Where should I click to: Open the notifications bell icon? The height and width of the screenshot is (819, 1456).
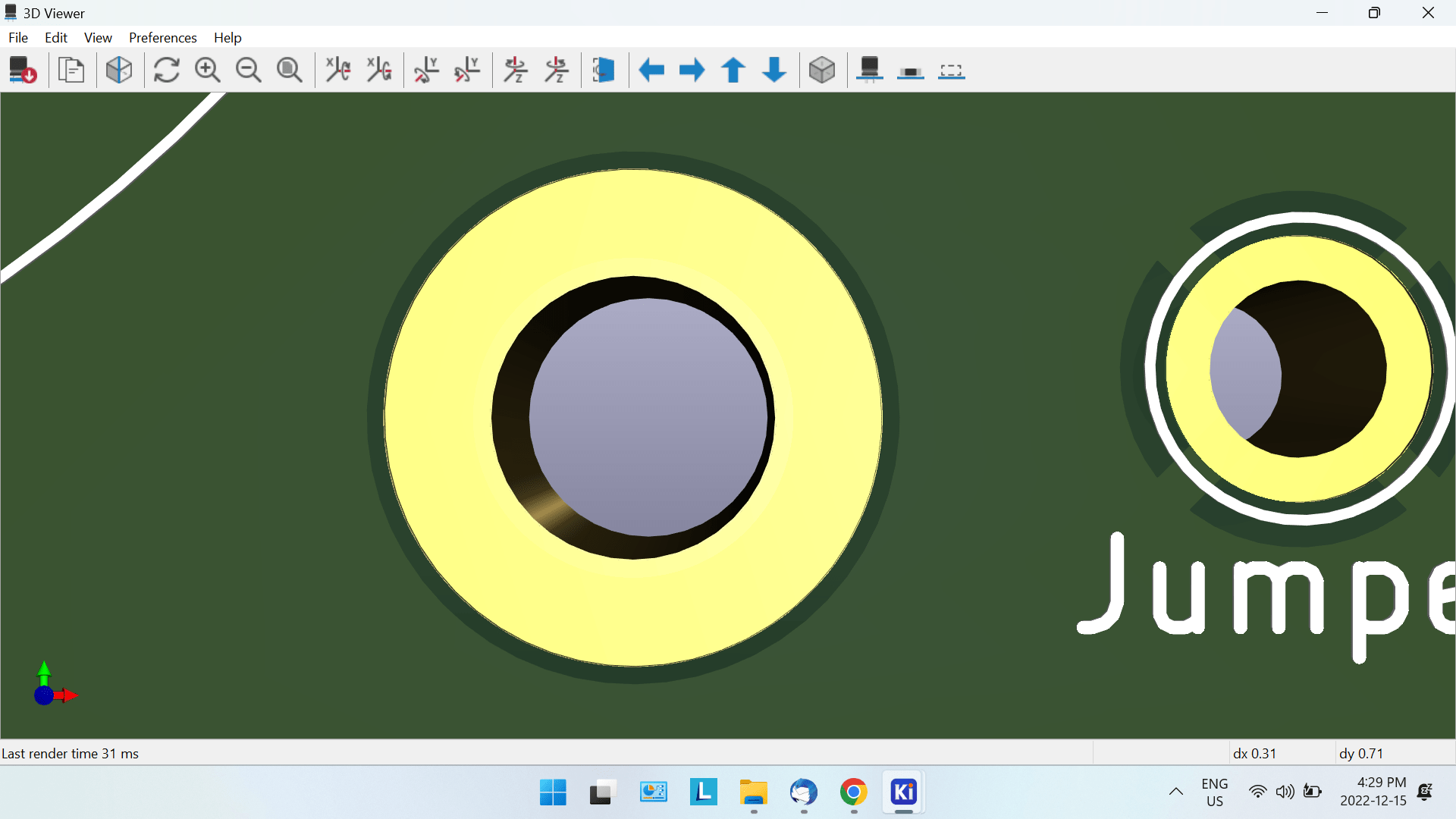click(x=1425, y=792)
